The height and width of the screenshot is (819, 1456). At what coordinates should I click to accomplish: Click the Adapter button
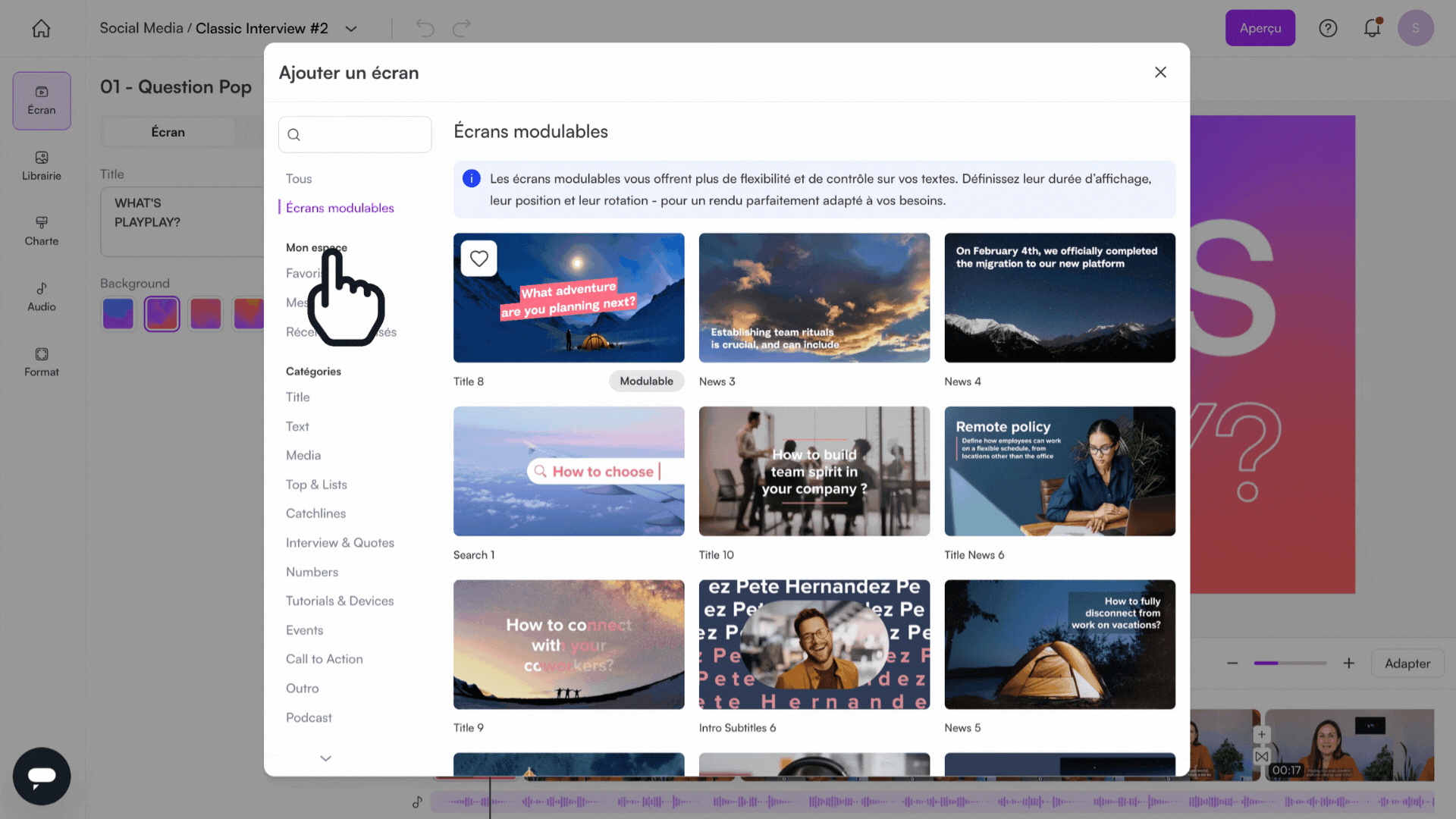[x=1407, y=664]
